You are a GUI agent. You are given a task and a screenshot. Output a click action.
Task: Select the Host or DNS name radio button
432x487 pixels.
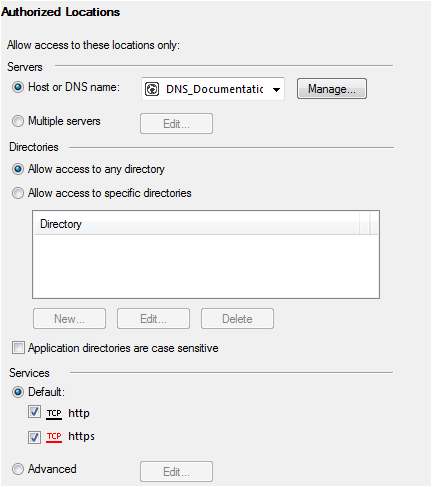(18, 87)
